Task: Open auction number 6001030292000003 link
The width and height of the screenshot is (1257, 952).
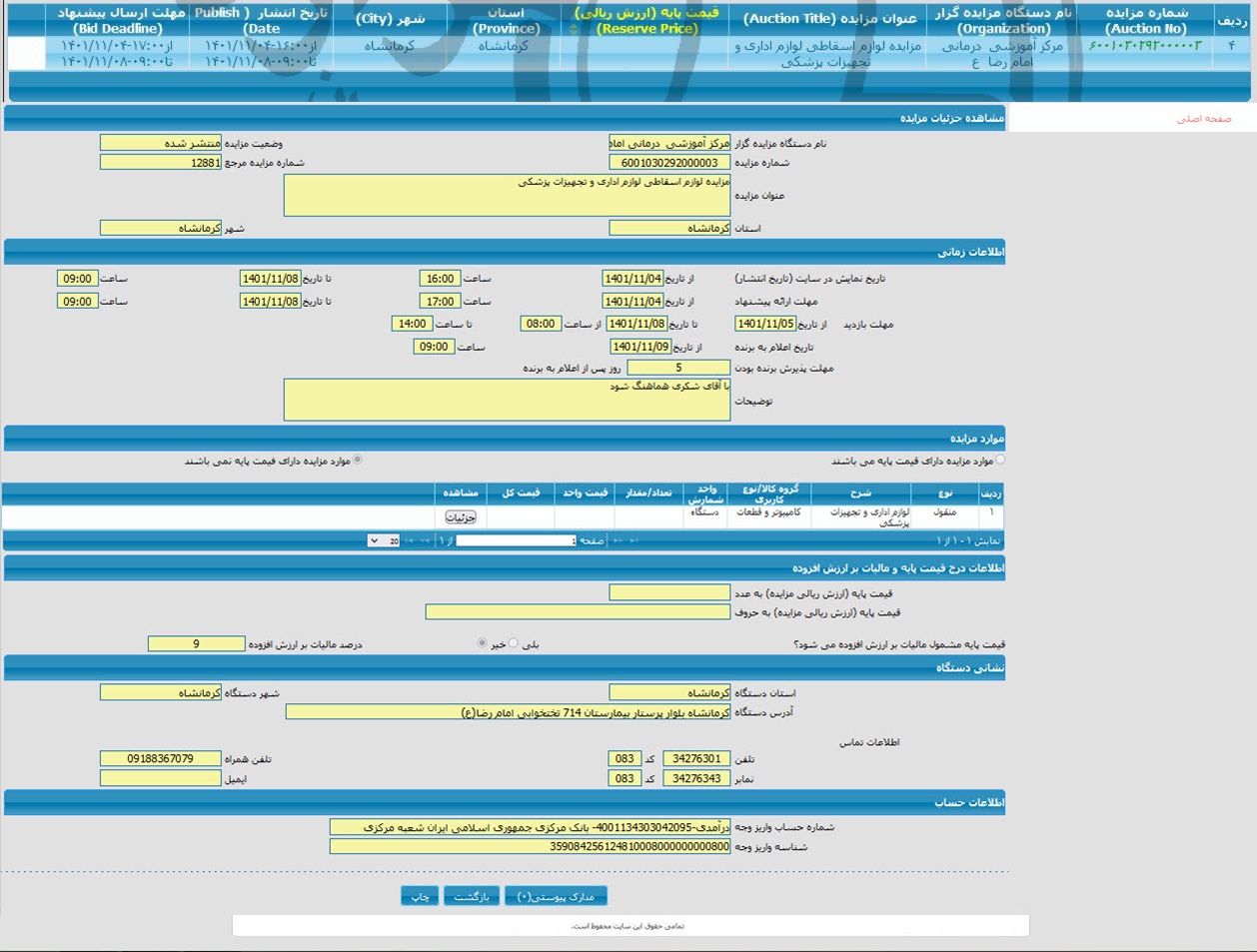Action: (x=1144, y=46)
